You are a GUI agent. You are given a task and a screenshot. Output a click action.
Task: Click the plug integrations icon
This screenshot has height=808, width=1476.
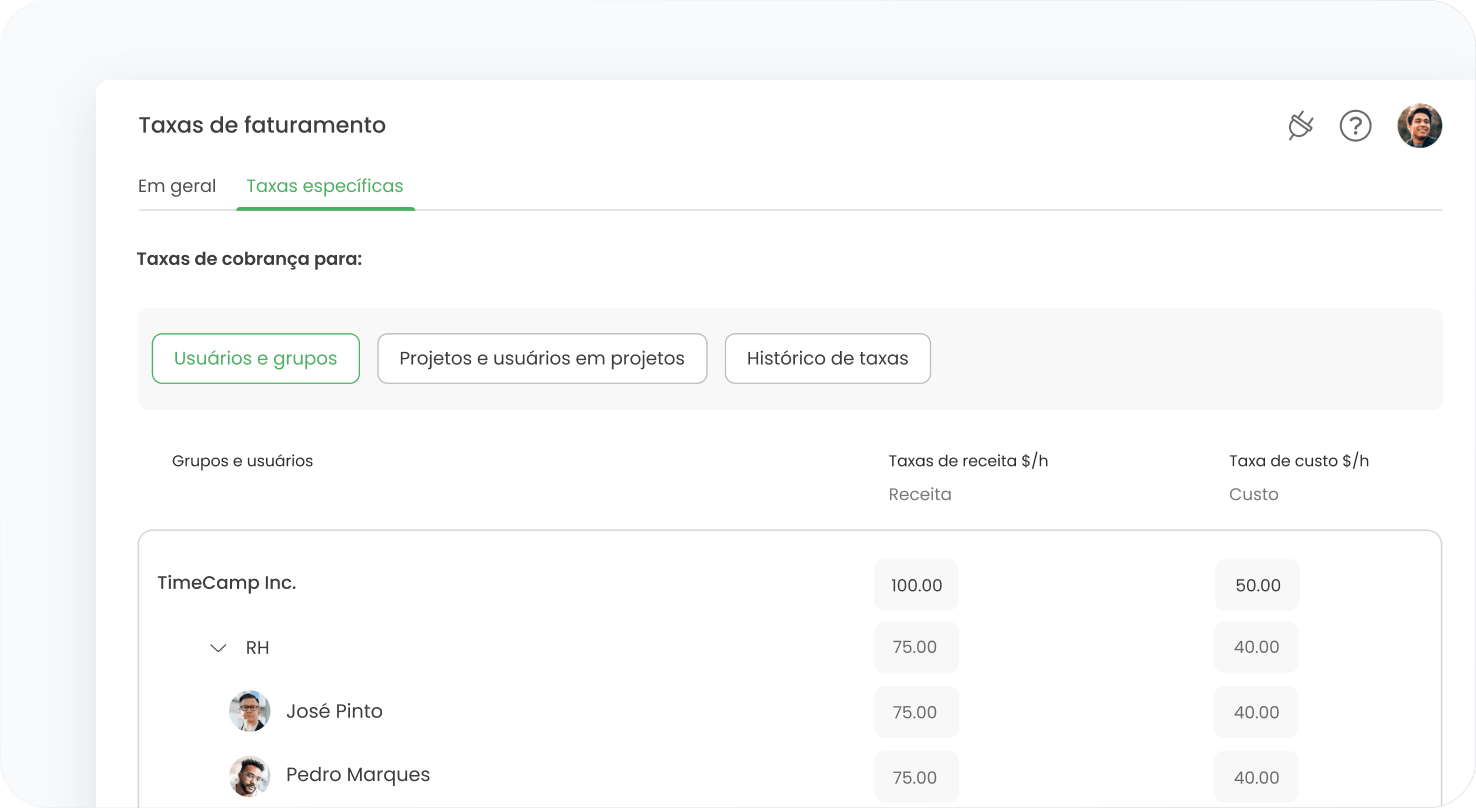(1300, 126)
